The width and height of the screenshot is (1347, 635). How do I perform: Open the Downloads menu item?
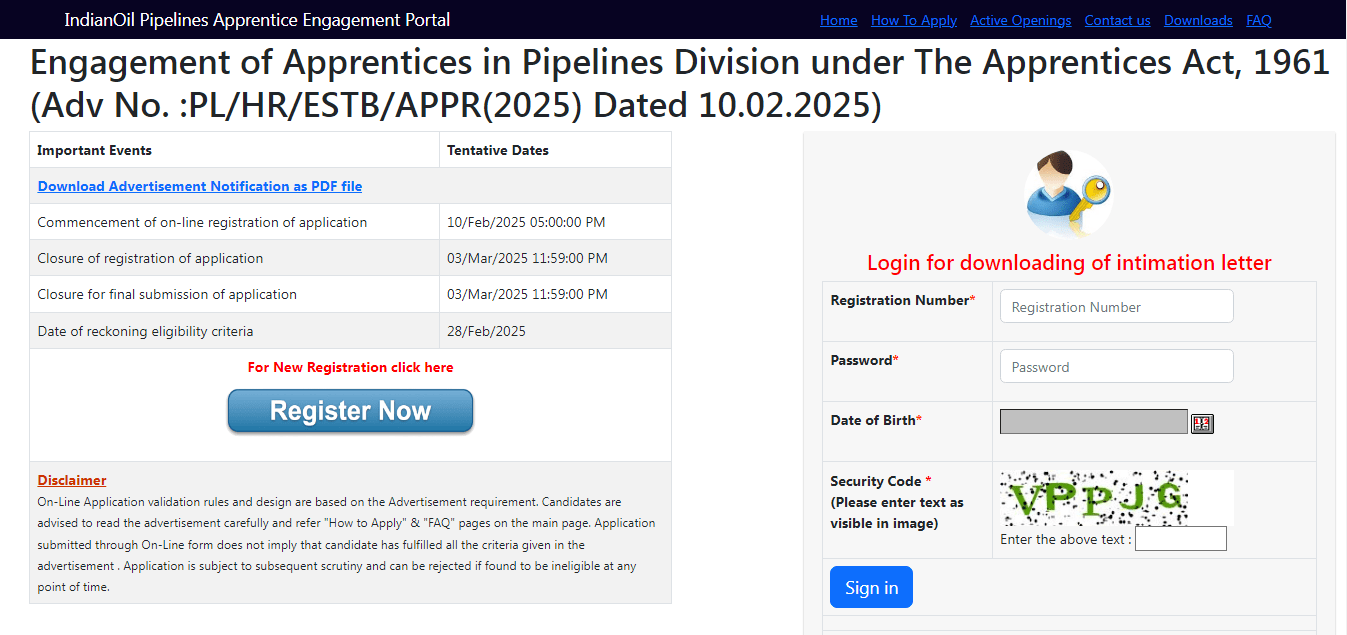[1198, 20]
